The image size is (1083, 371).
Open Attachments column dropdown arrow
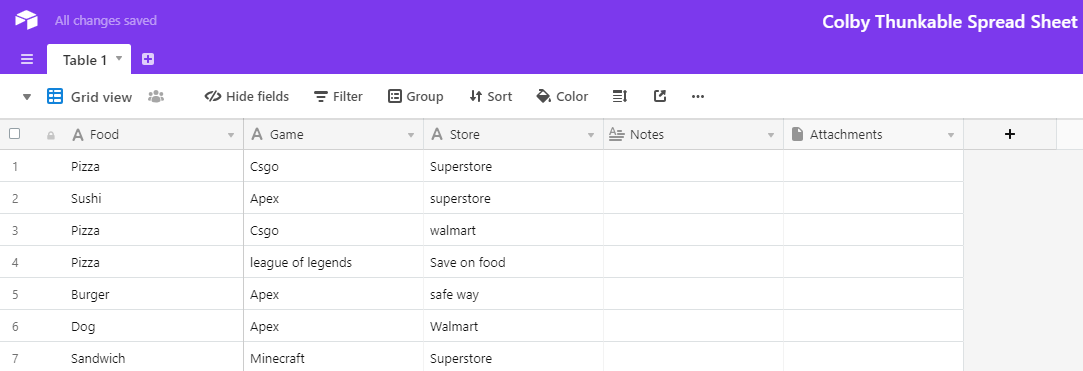coord(951,135)
